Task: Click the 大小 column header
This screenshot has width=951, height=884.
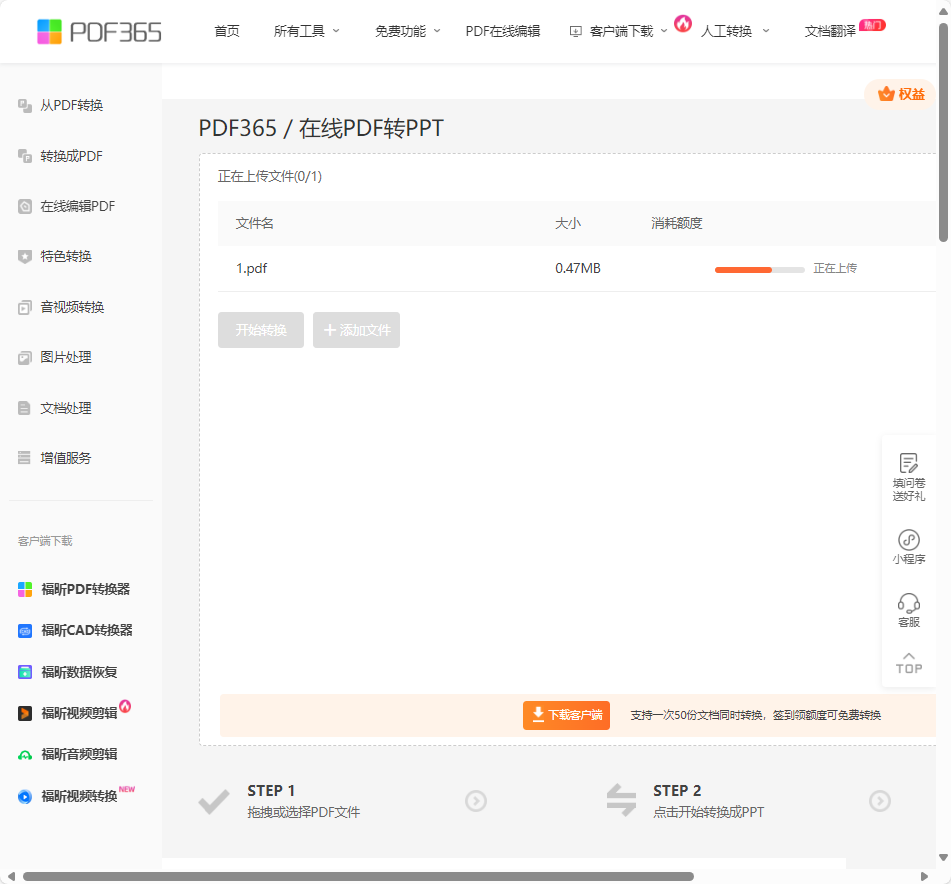Action: (x=568, y=224)
